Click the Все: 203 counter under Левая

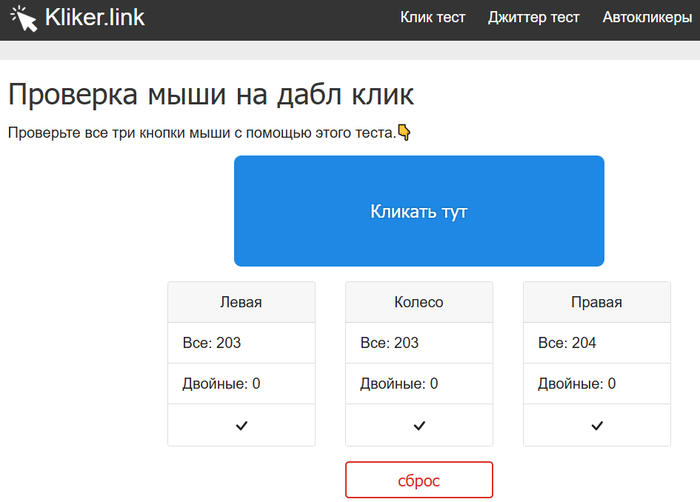coord(212,343)
